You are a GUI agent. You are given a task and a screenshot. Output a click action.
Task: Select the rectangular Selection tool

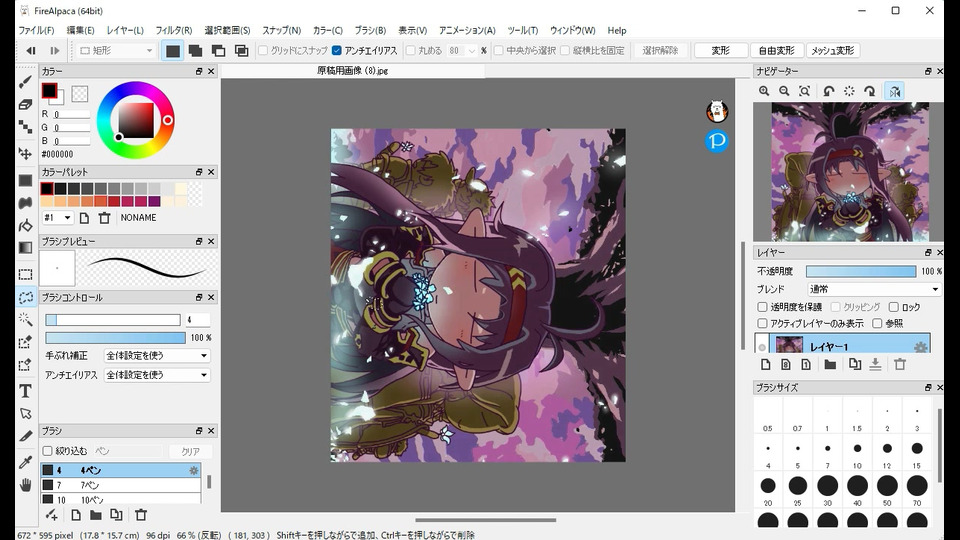25,274
